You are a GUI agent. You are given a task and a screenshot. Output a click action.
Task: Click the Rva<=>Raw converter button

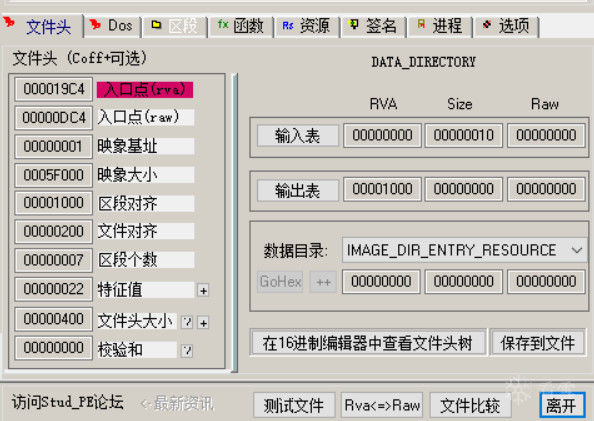tap(382, 405)
